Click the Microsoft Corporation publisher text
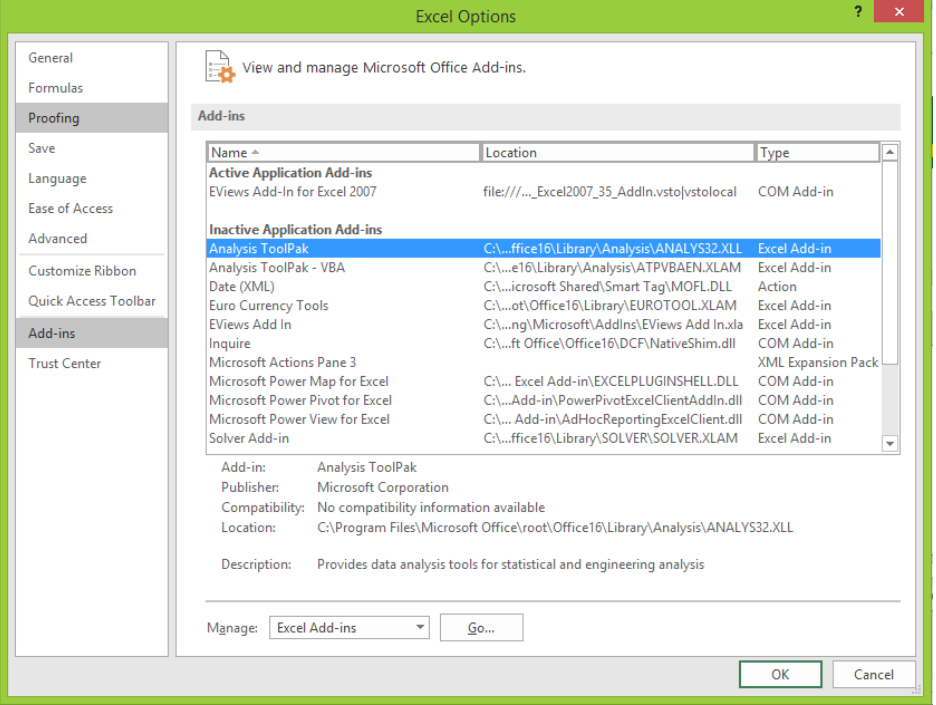 [x=383, y=487]
